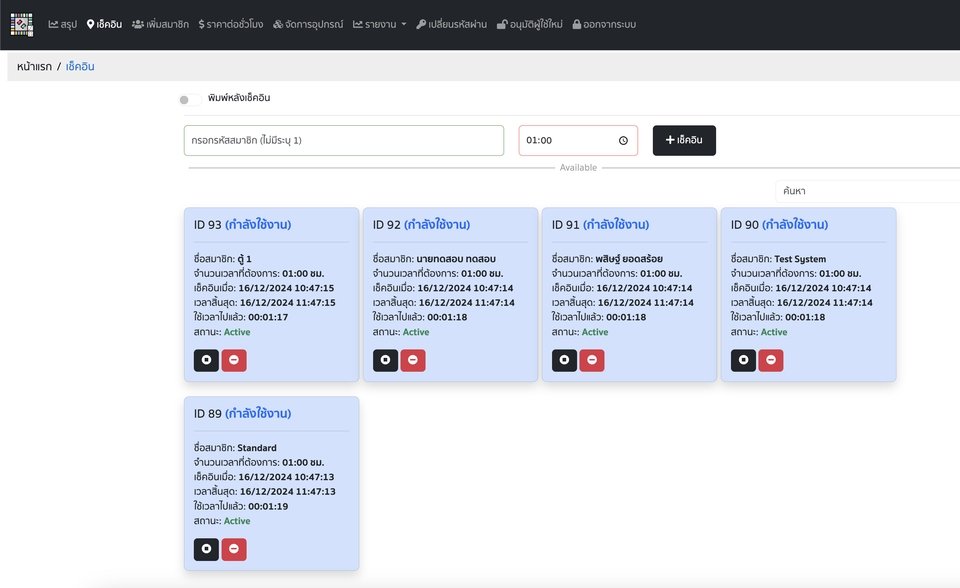Click ออกจากระบบ to log out
This screenshot has height=588, width=960.
click(x=604, y=24)
